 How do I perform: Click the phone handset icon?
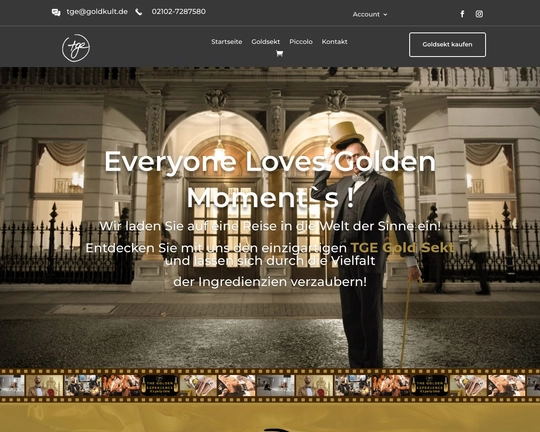click(138, 12)
